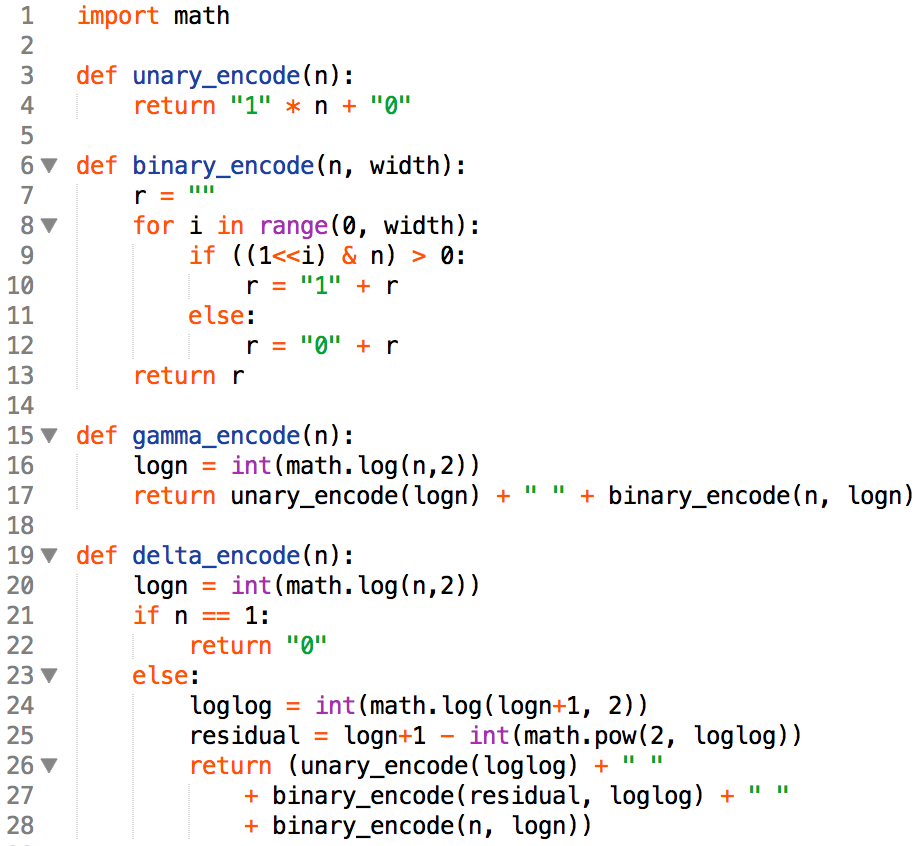
Task: Click line number 17 in the gutter
Action: [20, 496]
